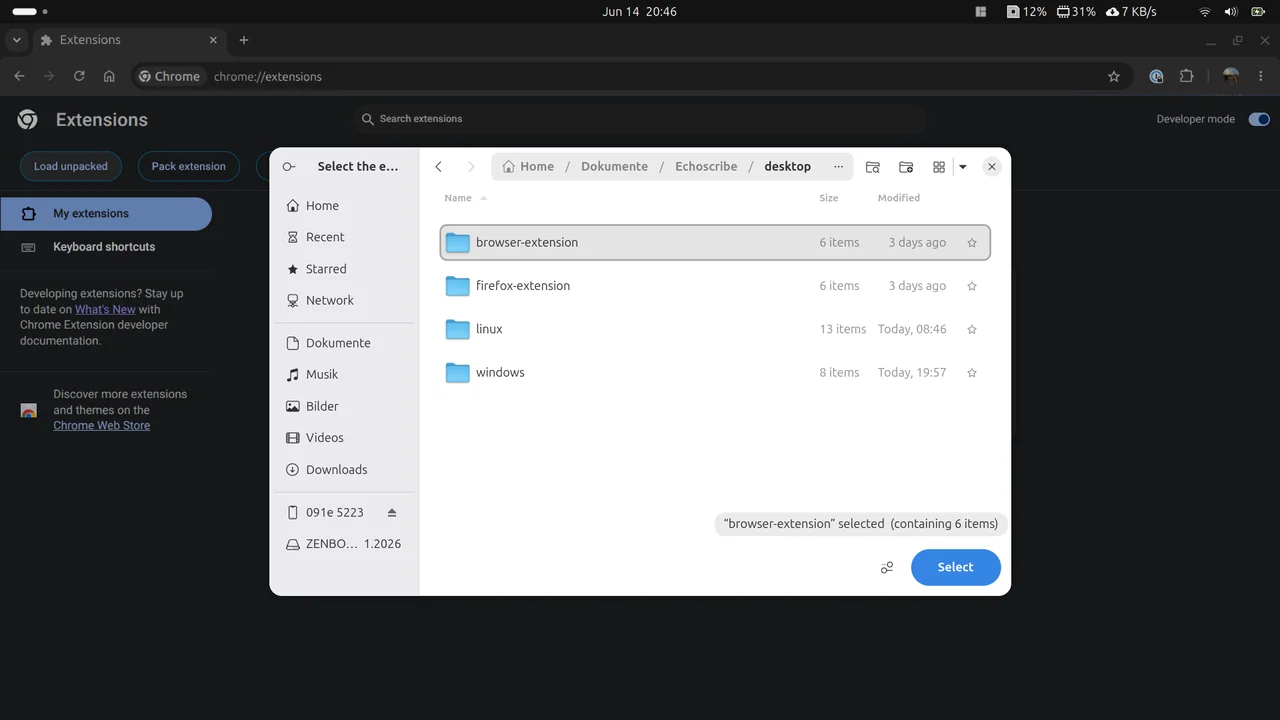Click the battery icon in the top bar
This screenshot has width=1280, height=720.
(1259, 12)
